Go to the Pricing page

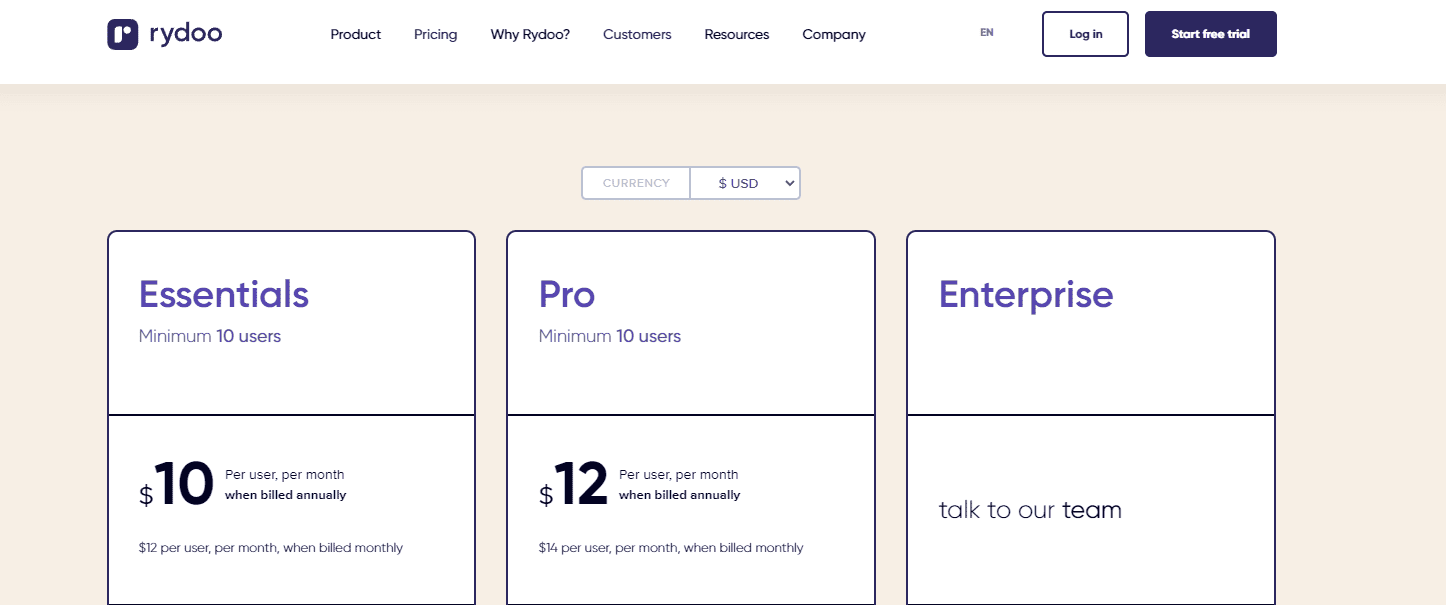pyautogui.click(x=435, y=34)
